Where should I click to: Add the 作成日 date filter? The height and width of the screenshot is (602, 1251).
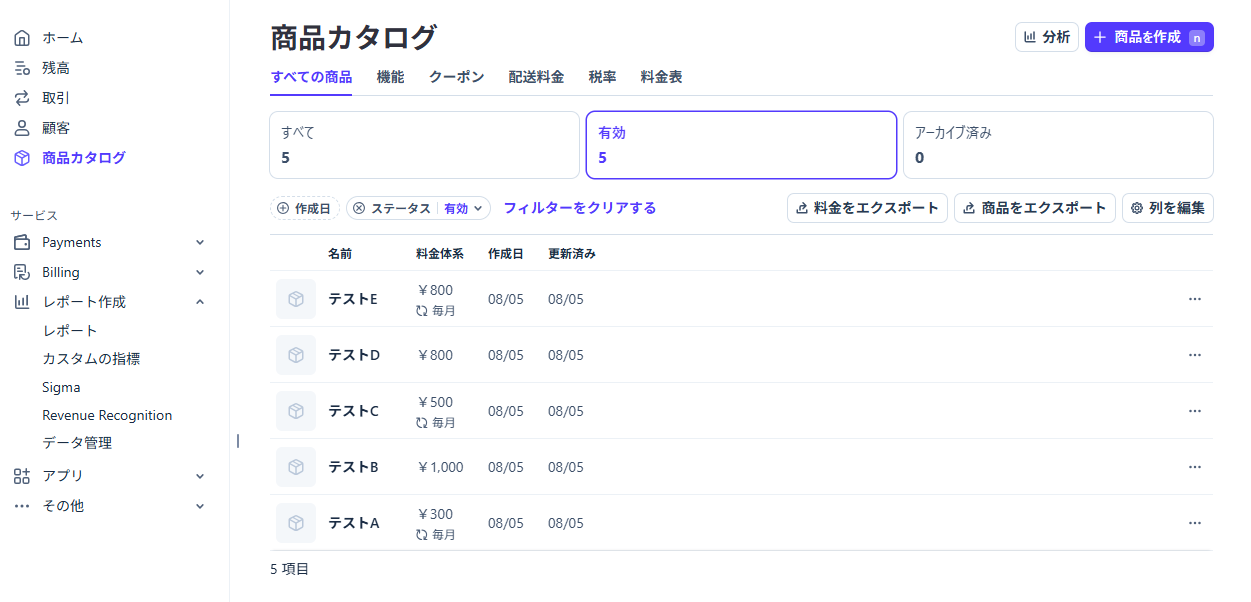pos(305,208)
